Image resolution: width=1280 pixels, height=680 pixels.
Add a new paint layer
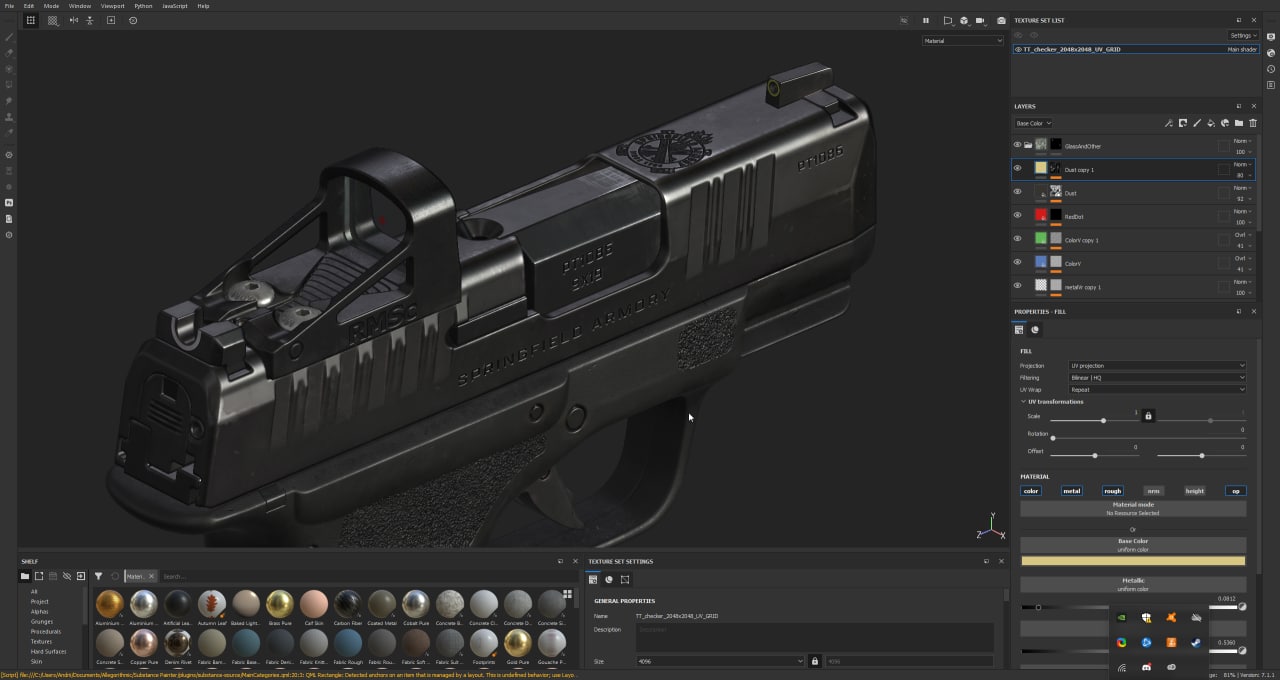1196,123
